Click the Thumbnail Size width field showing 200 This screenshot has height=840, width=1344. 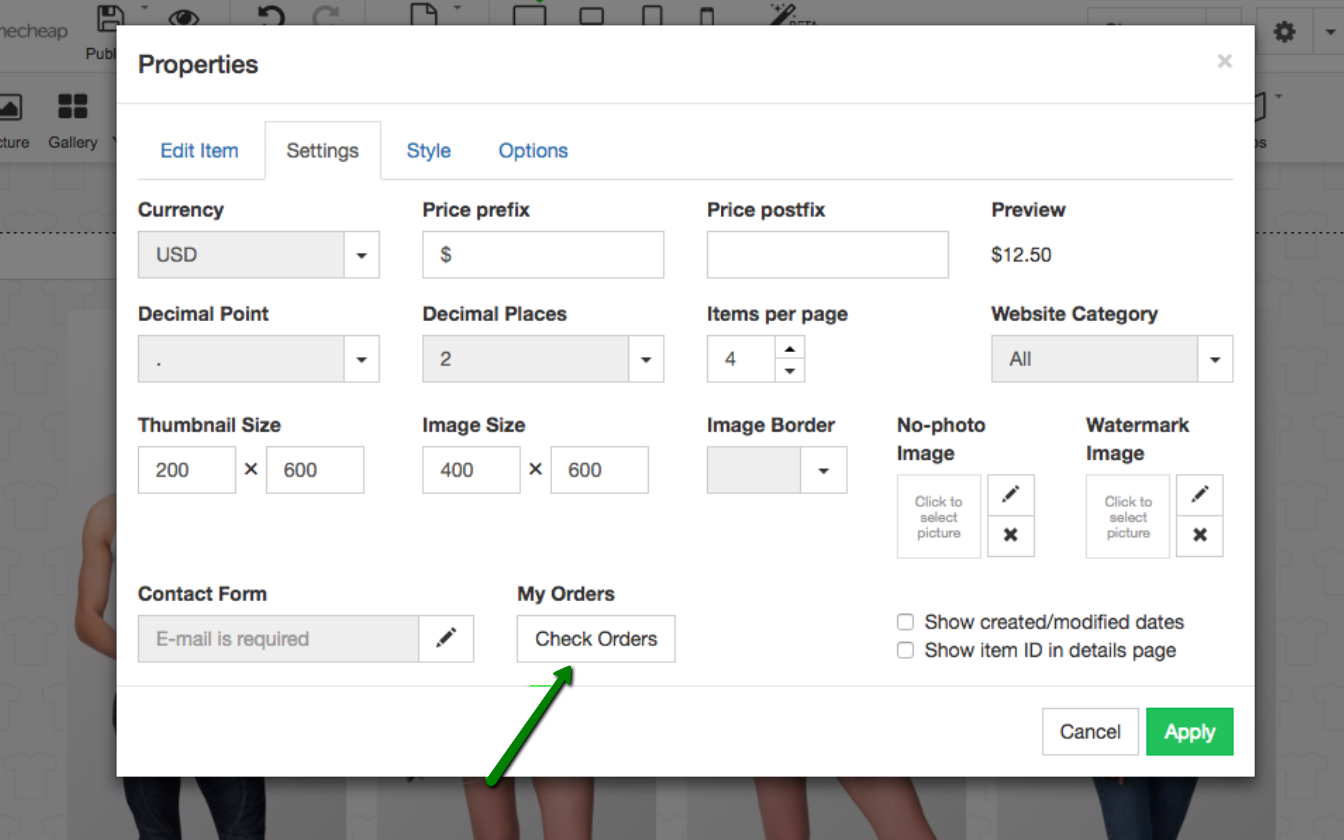point(187,470)
